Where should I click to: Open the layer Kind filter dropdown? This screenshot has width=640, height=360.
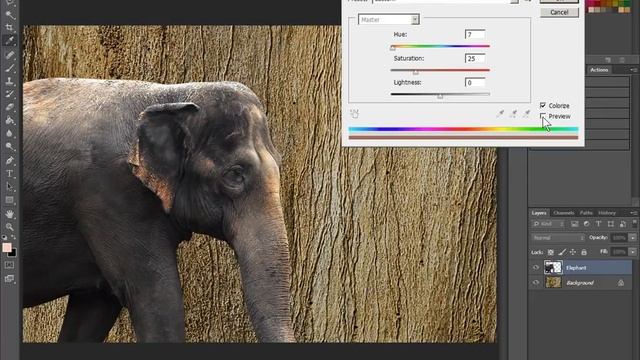[548, 224]
